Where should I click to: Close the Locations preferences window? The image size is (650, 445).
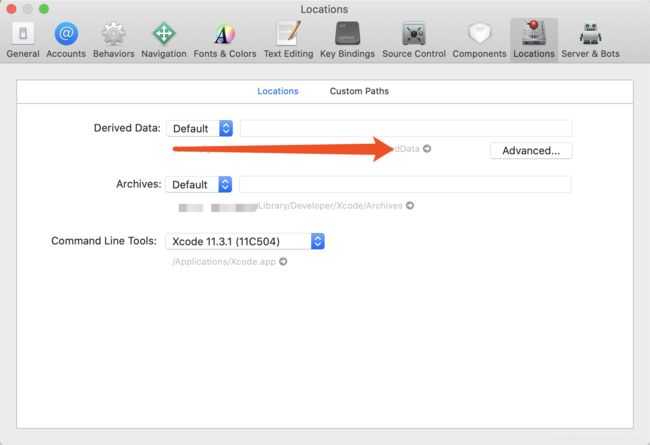point(12,9)
